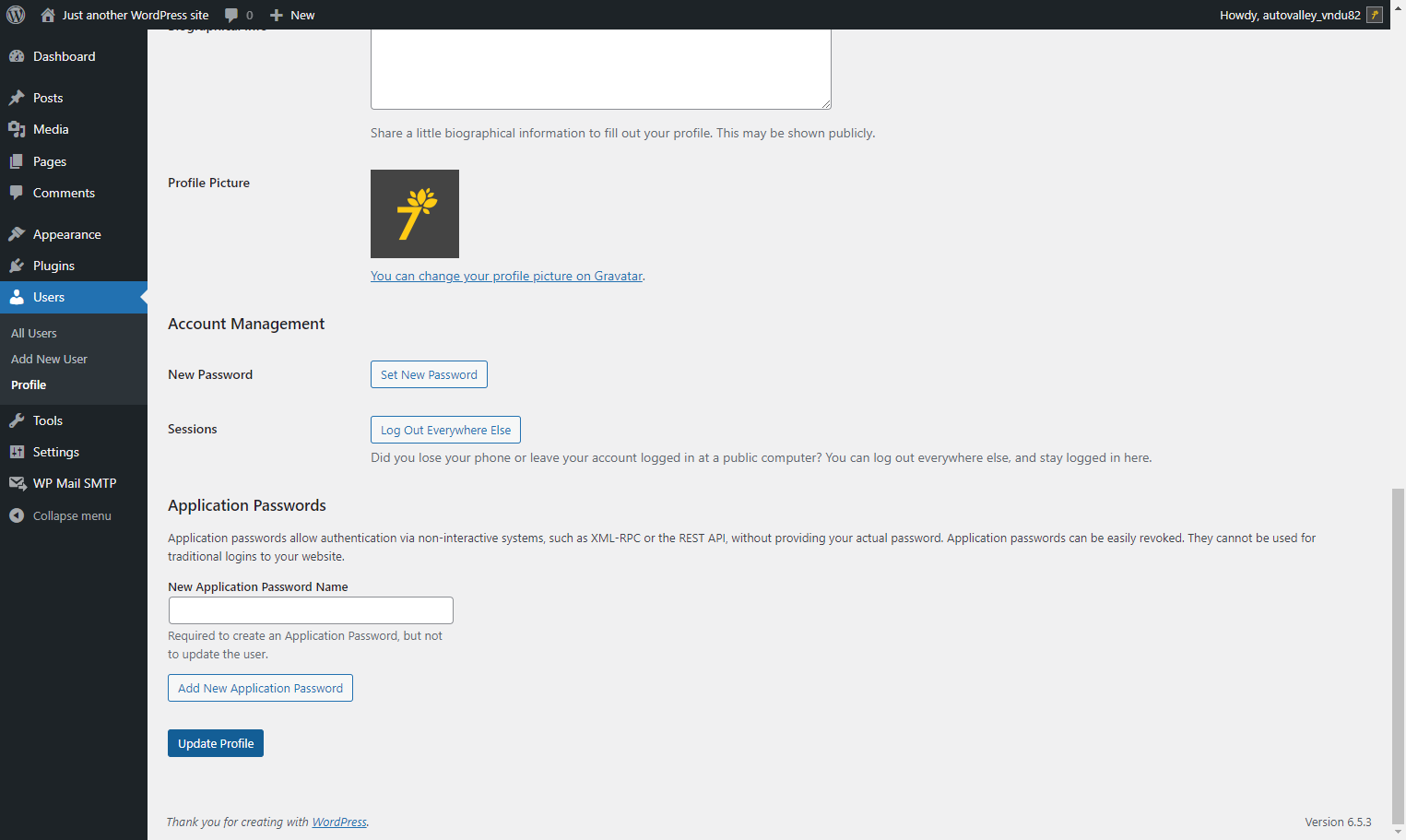Click Just another WordPress site title
1406x840 pixels.
coord(136,15)
